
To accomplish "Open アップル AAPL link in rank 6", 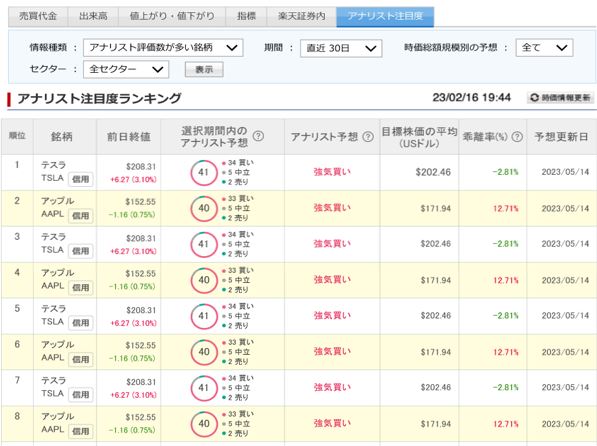I will click(x=57, y=351).
